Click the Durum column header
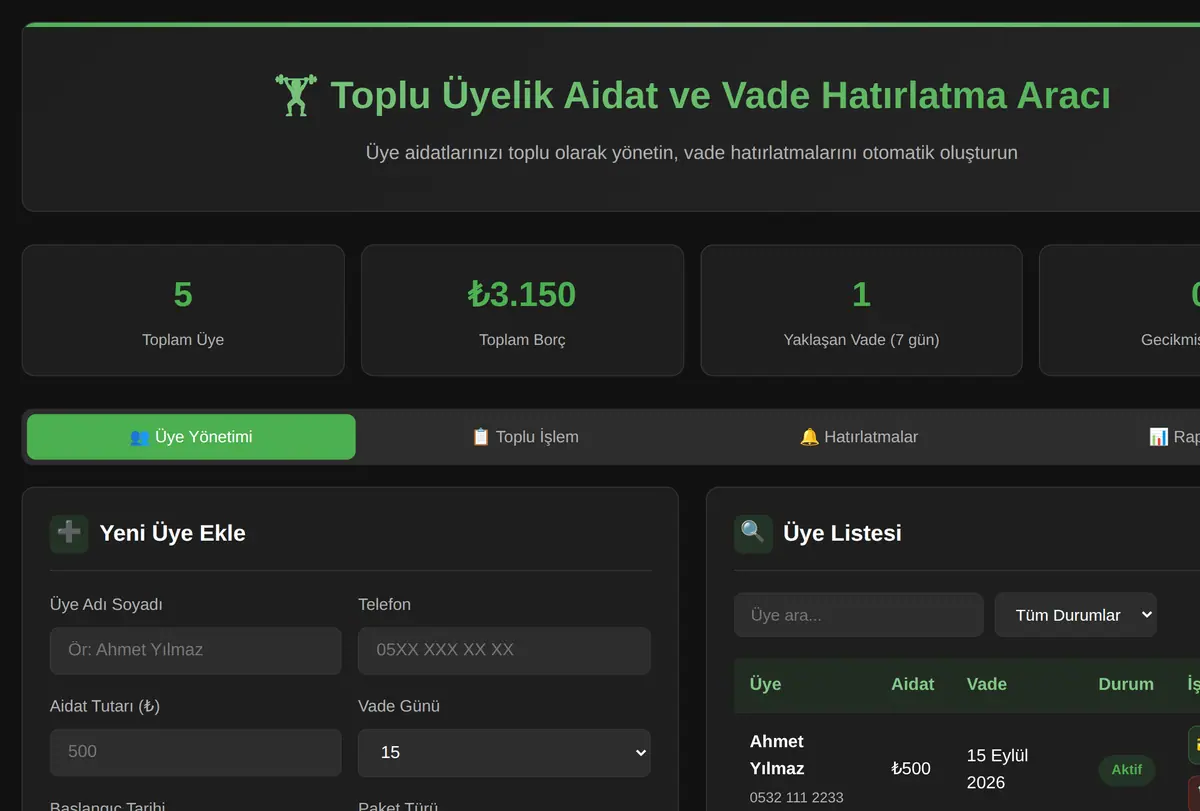The width and height of the screenshot is (1200, 811). [1126, 685]
